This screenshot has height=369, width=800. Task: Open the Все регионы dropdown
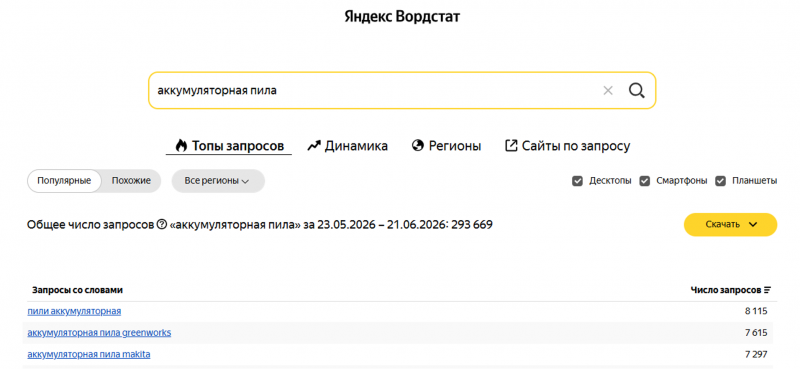218,181
